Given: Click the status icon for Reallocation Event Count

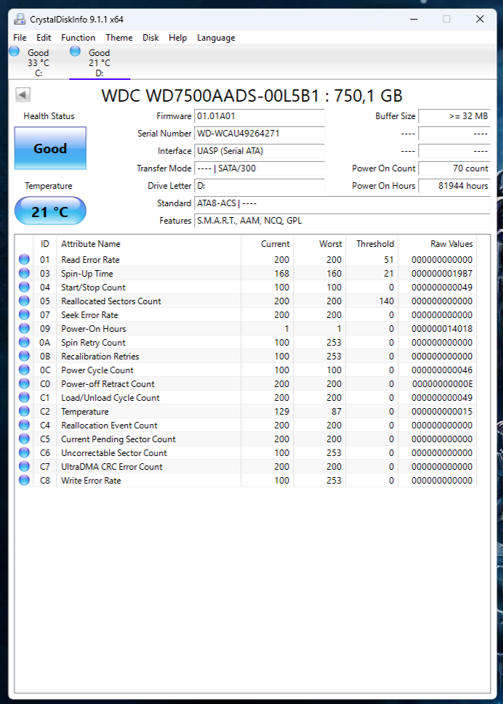Looking at the screenshot, I should tap(24, 425).
